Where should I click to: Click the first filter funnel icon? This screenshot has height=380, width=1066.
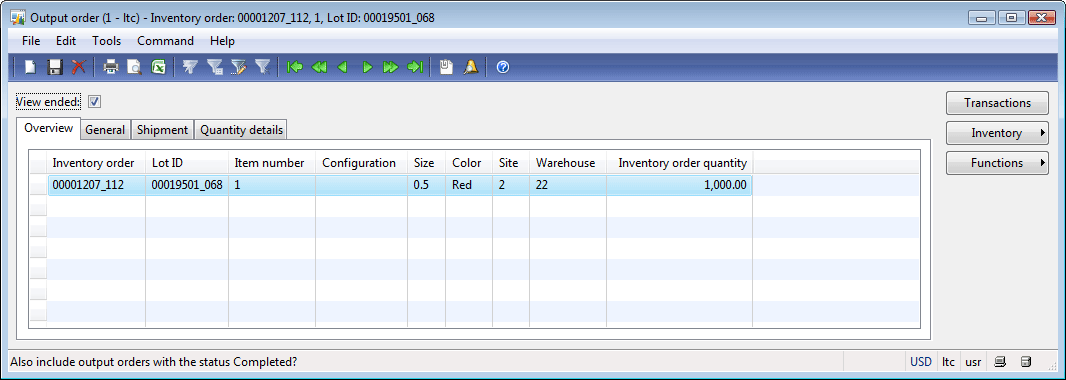point(190,67)
